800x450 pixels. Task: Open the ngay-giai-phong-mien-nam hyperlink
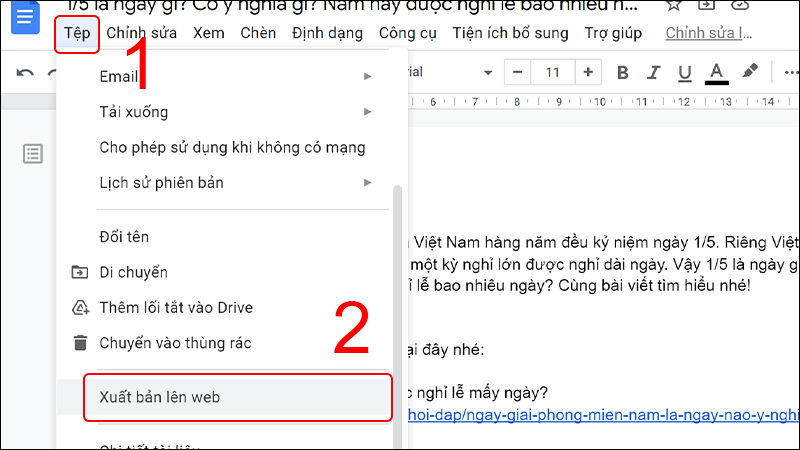[x=603, y=415]
